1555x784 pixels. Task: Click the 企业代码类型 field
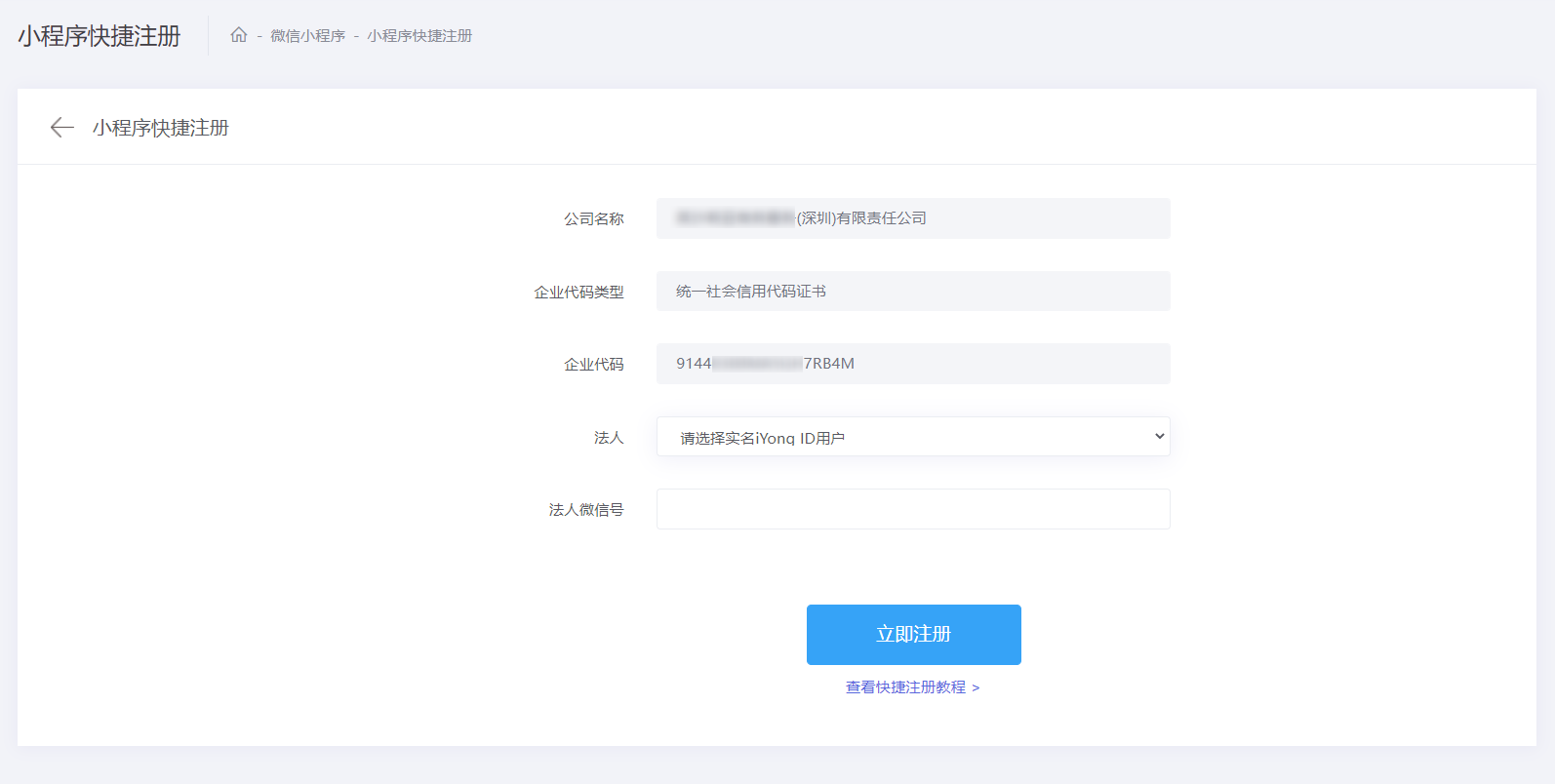[913, 292]
